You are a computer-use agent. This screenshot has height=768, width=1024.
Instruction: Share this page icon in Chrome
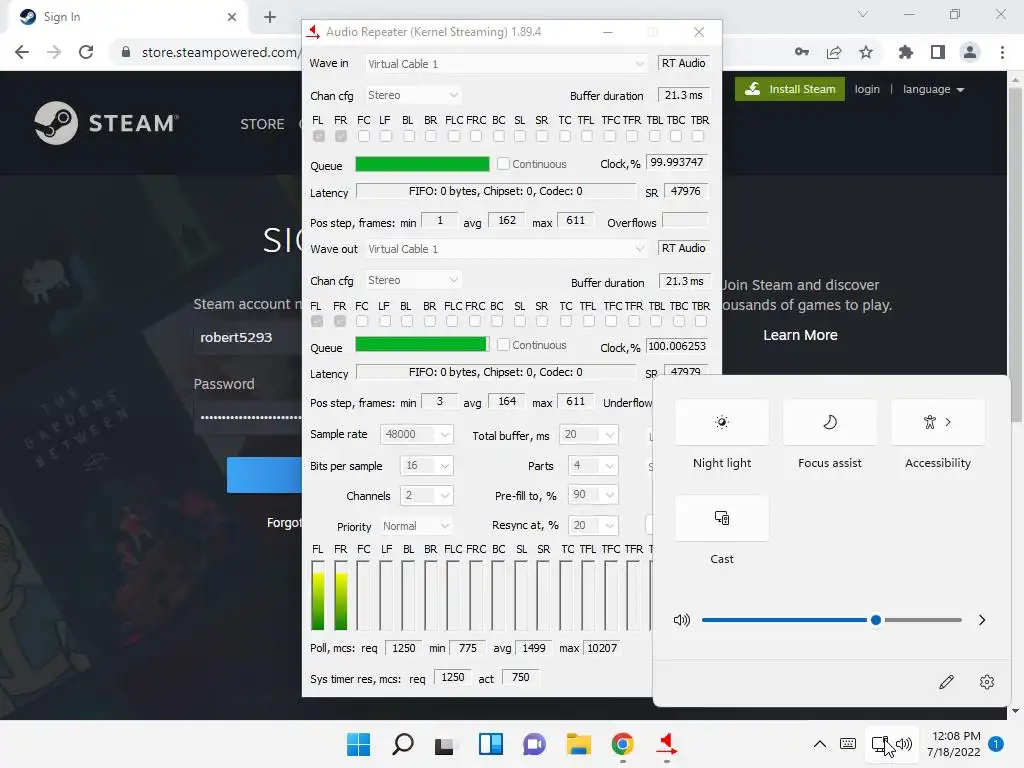834,52
